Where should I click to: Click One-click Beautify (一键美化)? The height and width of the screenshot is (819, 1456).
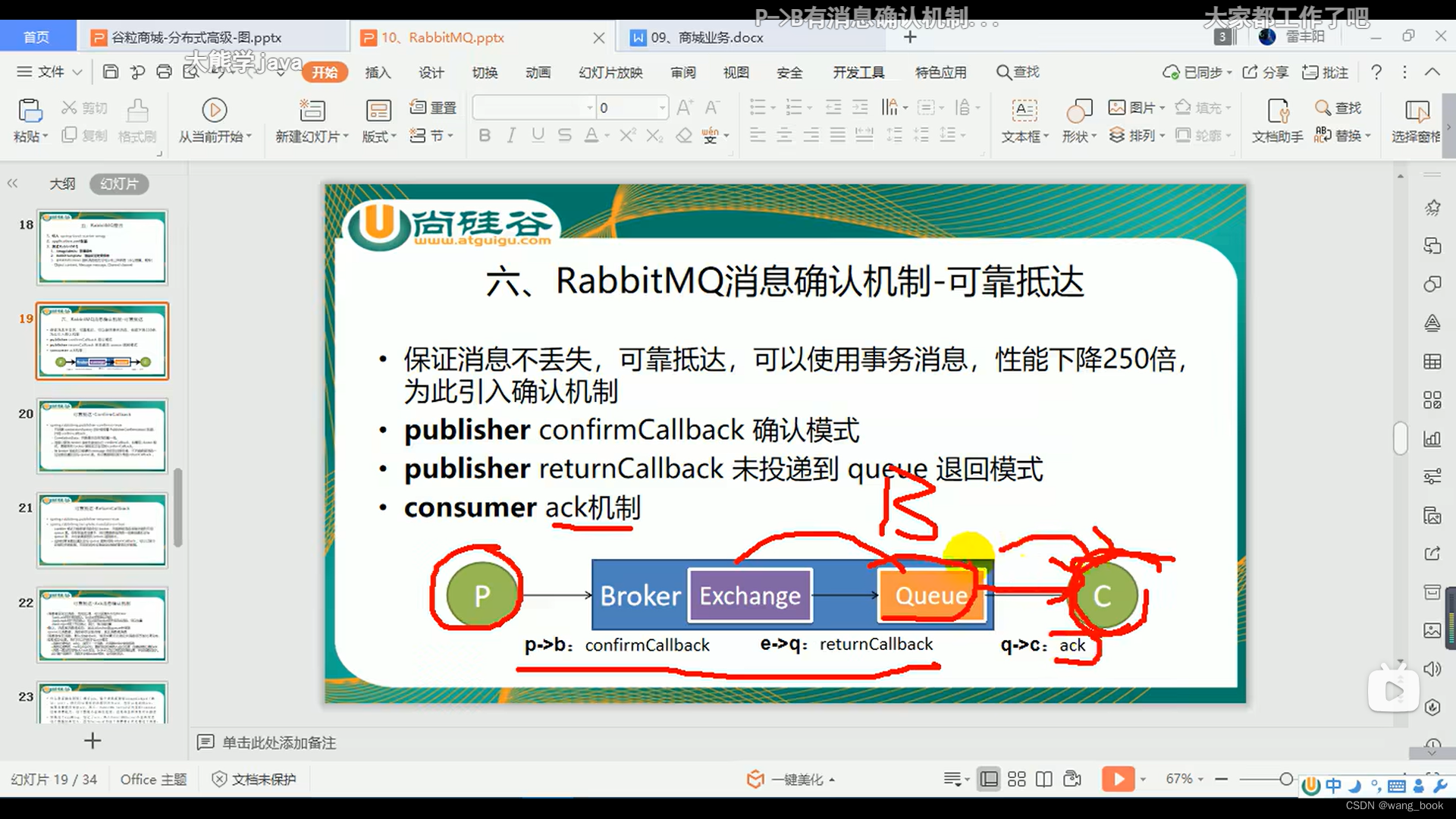pos(790,779)
